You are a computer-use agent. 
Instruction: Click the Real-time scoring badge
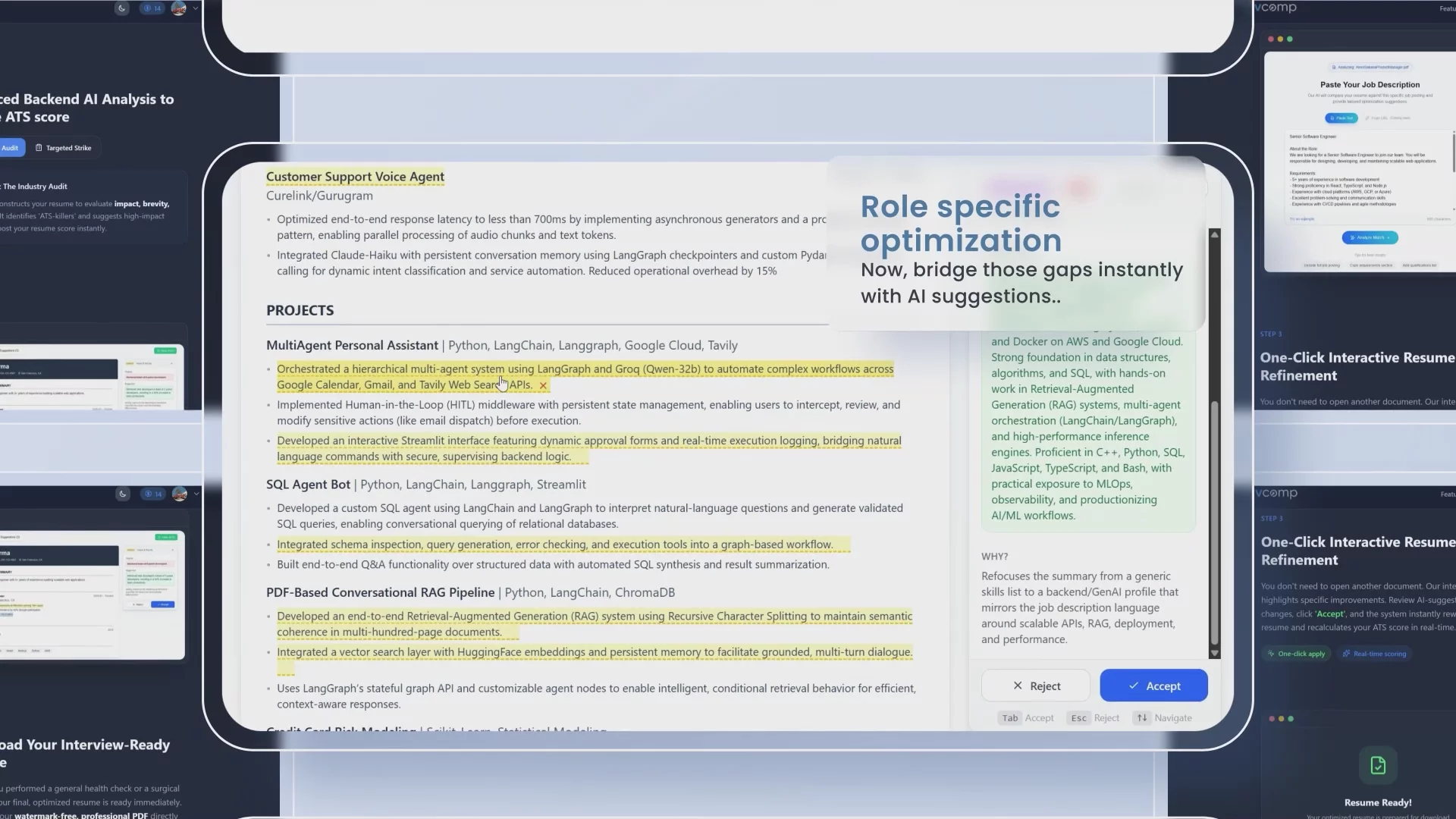click(1374, 654)
